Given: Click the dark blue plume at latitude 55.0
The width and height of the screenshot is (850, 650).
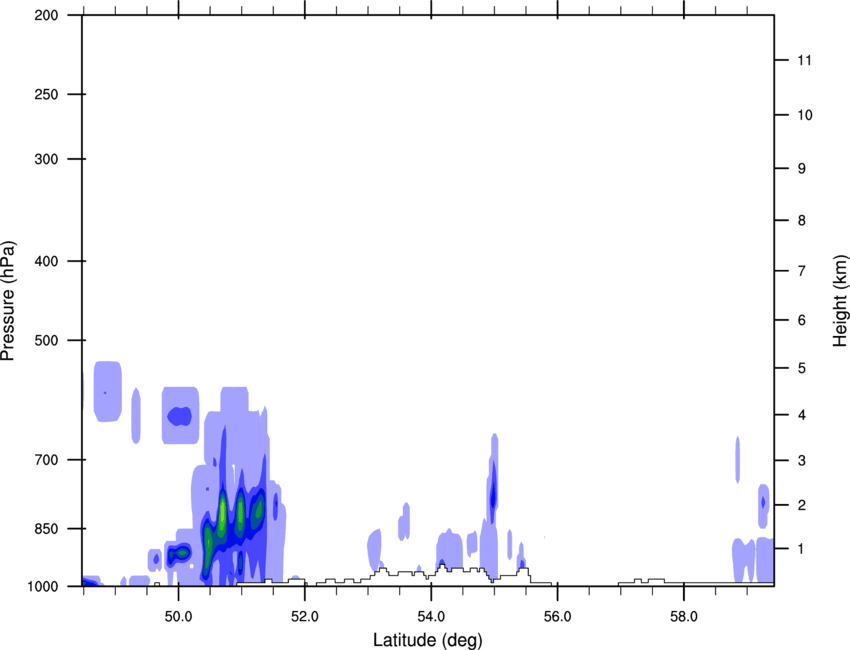Looking at the screenshot, I should click(x=493, y=493).
